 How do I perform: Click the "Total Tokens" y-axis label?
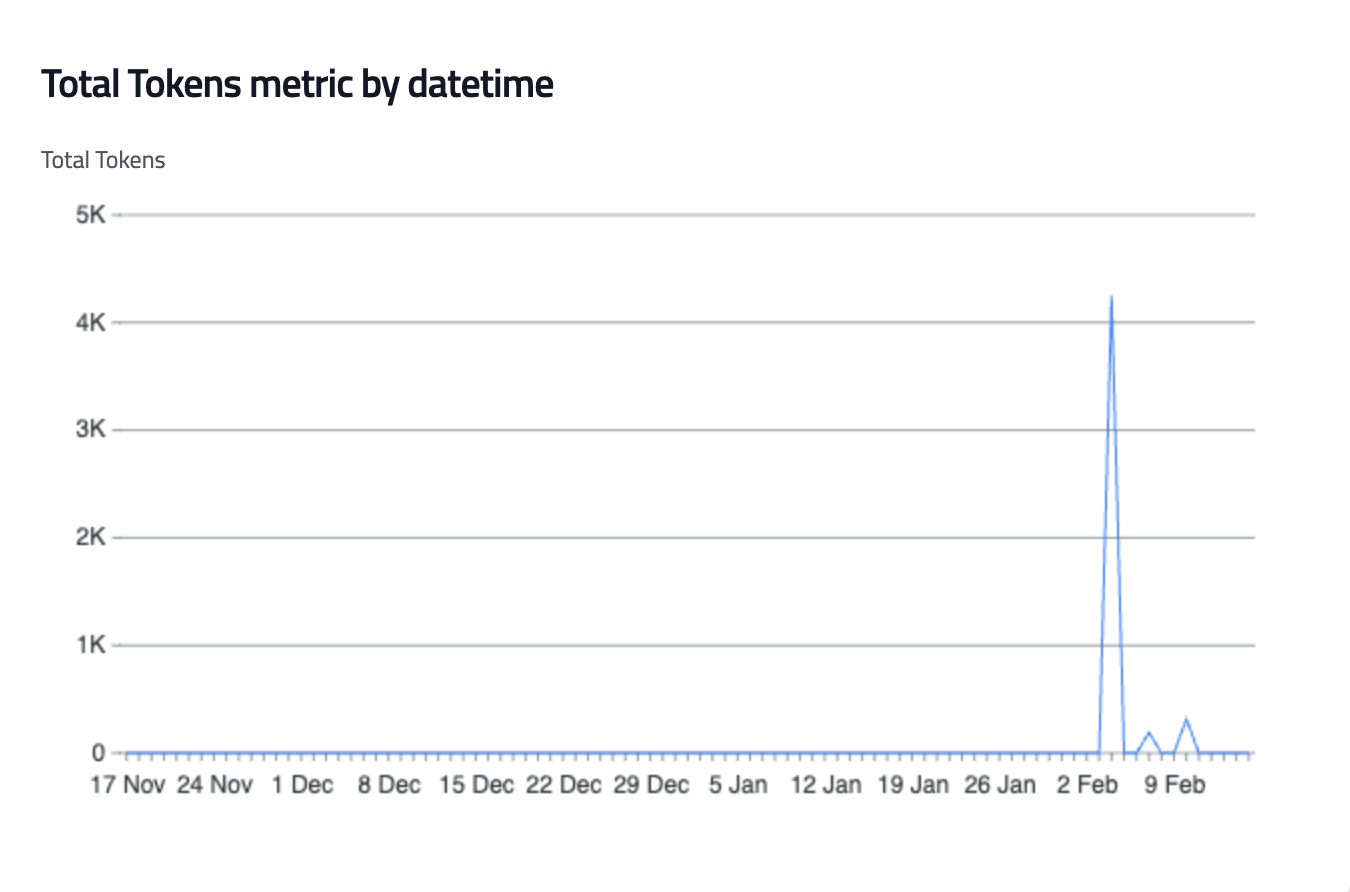coord(103,160)
